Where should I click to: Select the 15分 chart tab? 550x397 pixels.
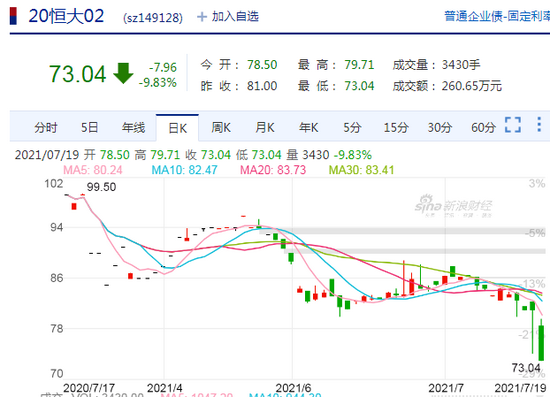tap(396, 127)
